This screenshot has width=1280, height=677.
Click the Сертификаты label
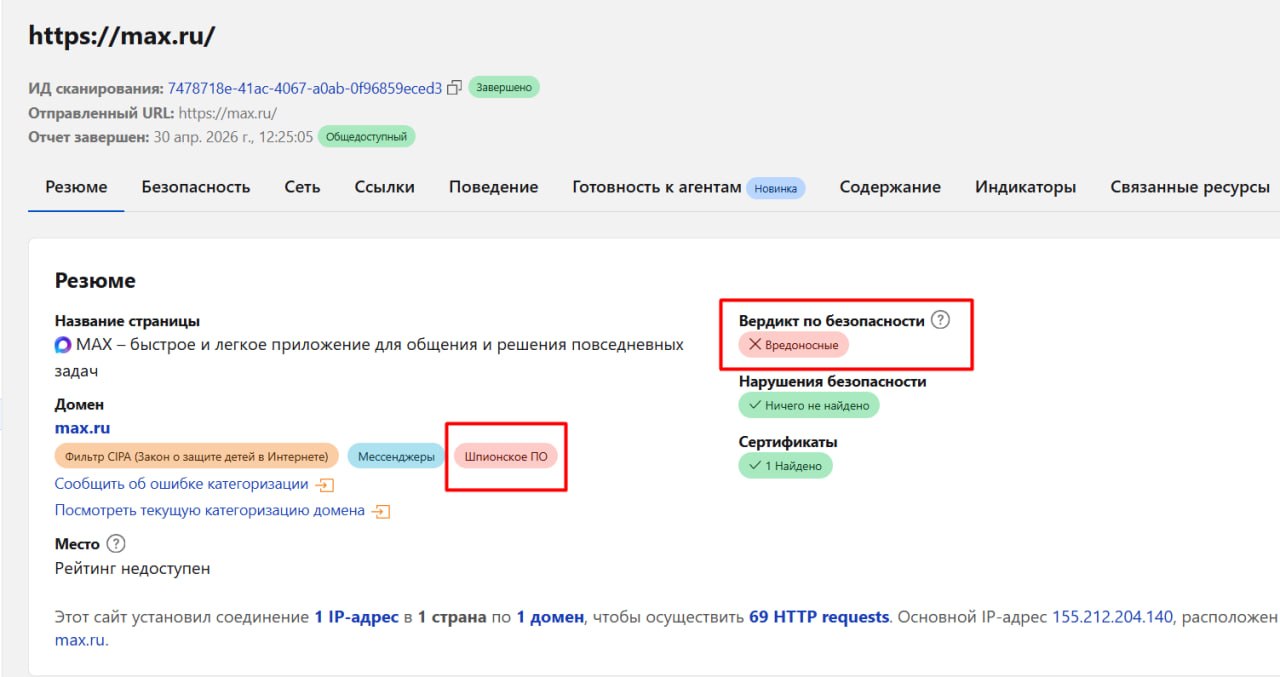tap(788, 441)
